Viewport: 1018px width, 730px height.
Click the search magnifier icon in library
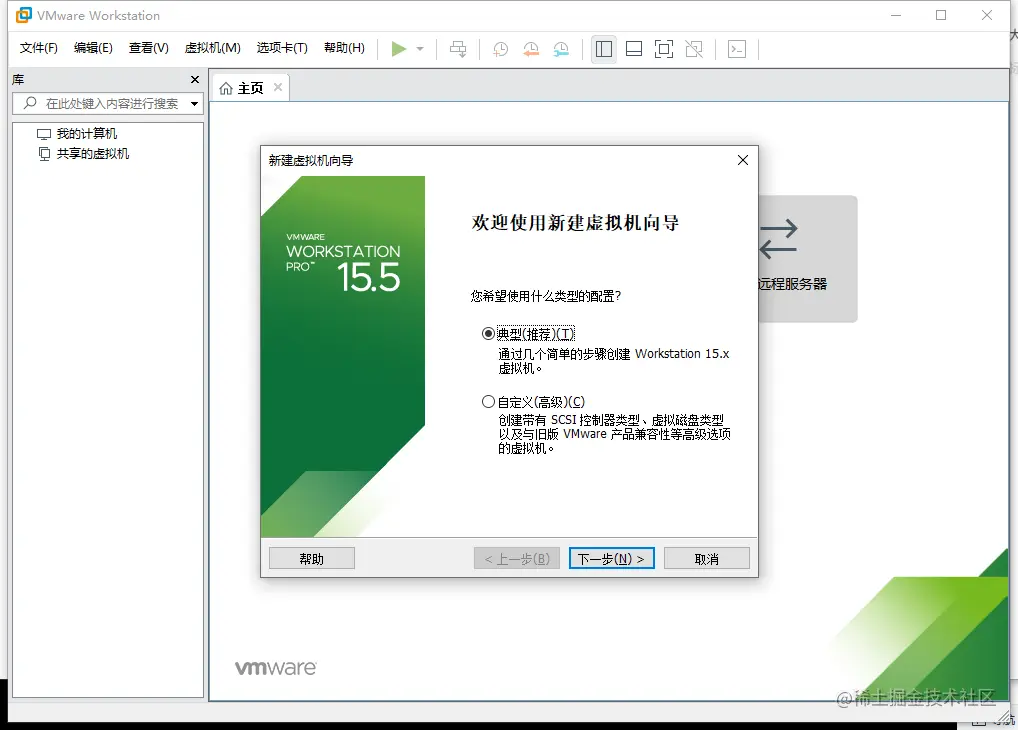click(30, 103)
